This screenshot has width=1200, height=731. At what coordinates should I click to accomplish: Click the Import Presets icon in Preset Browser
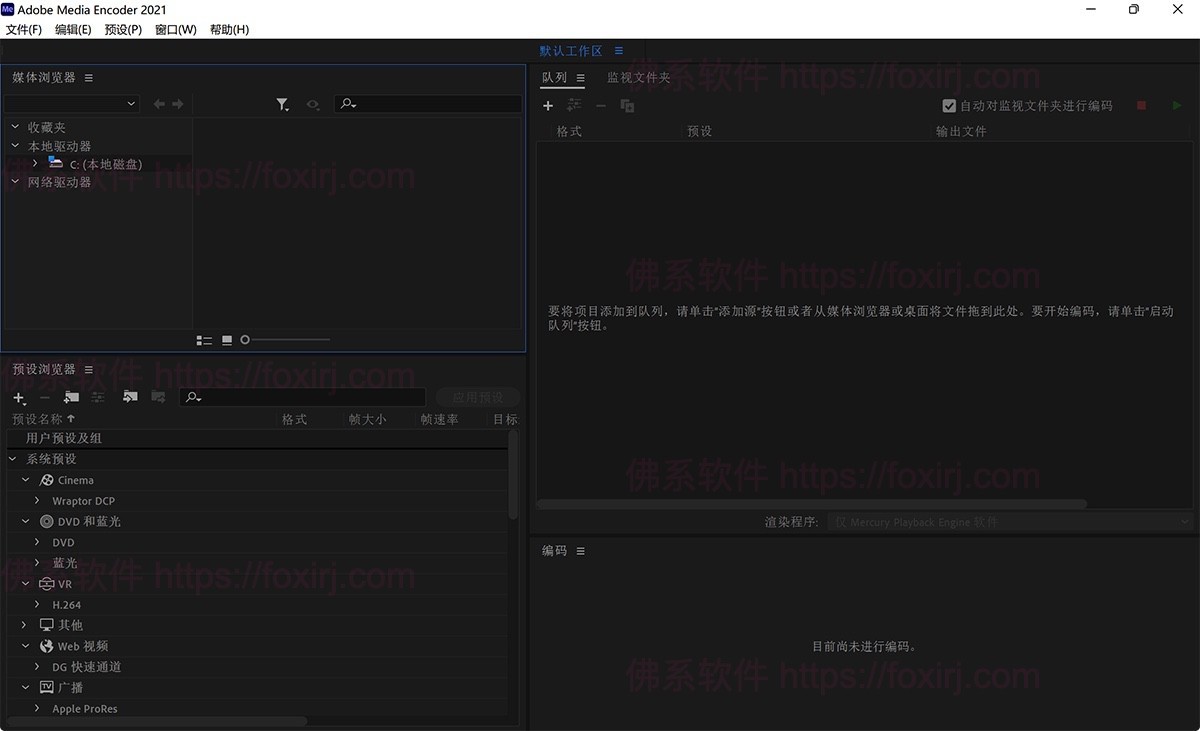point(130,397)
